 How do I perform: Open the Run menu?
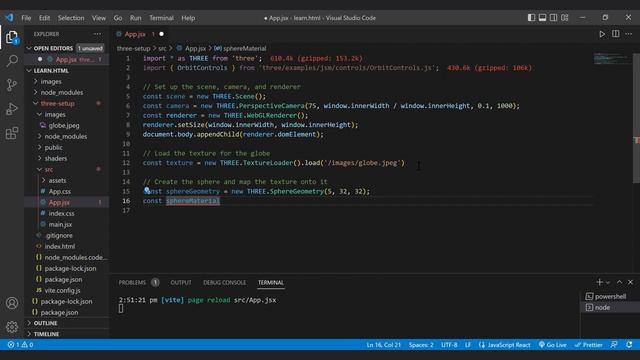[x=136, y=18]
